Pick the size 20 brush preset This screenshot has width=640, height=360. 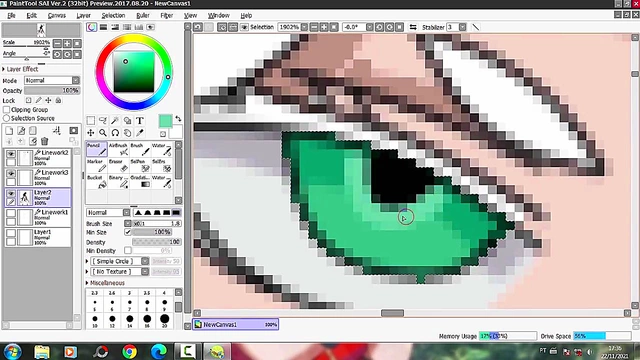pos(164,320)
